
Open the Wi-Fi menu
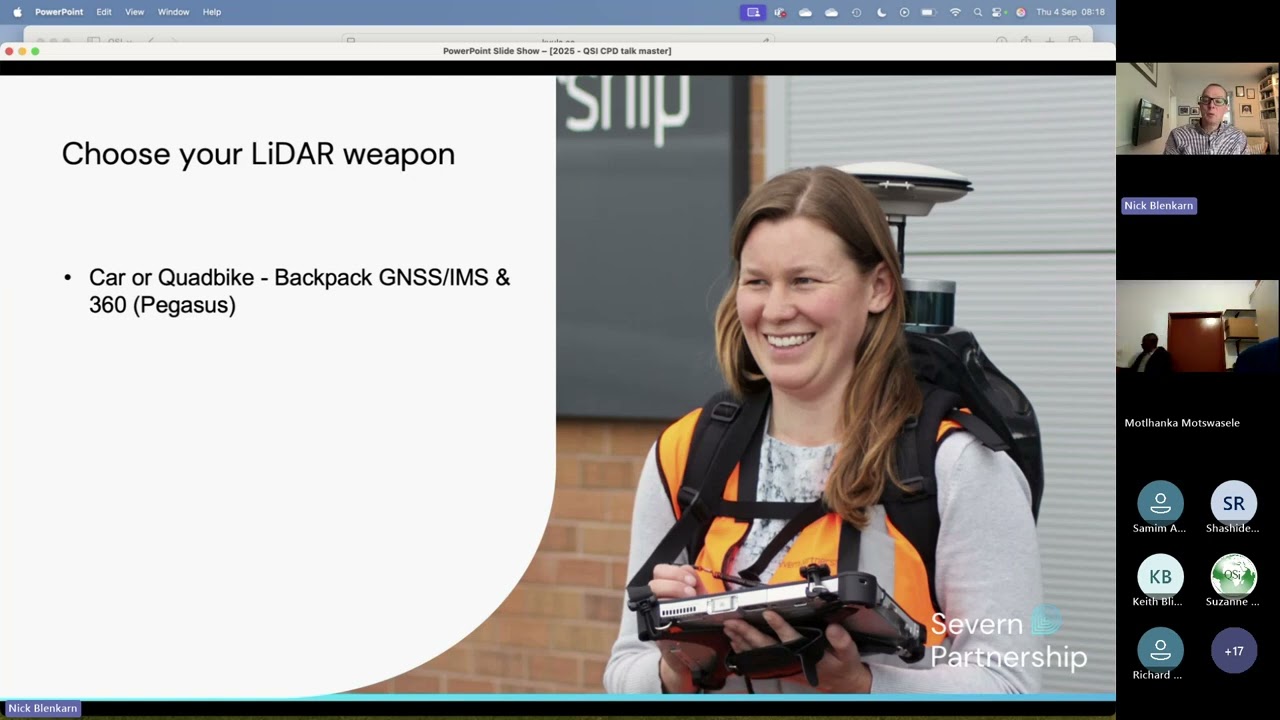pos(955,12)
